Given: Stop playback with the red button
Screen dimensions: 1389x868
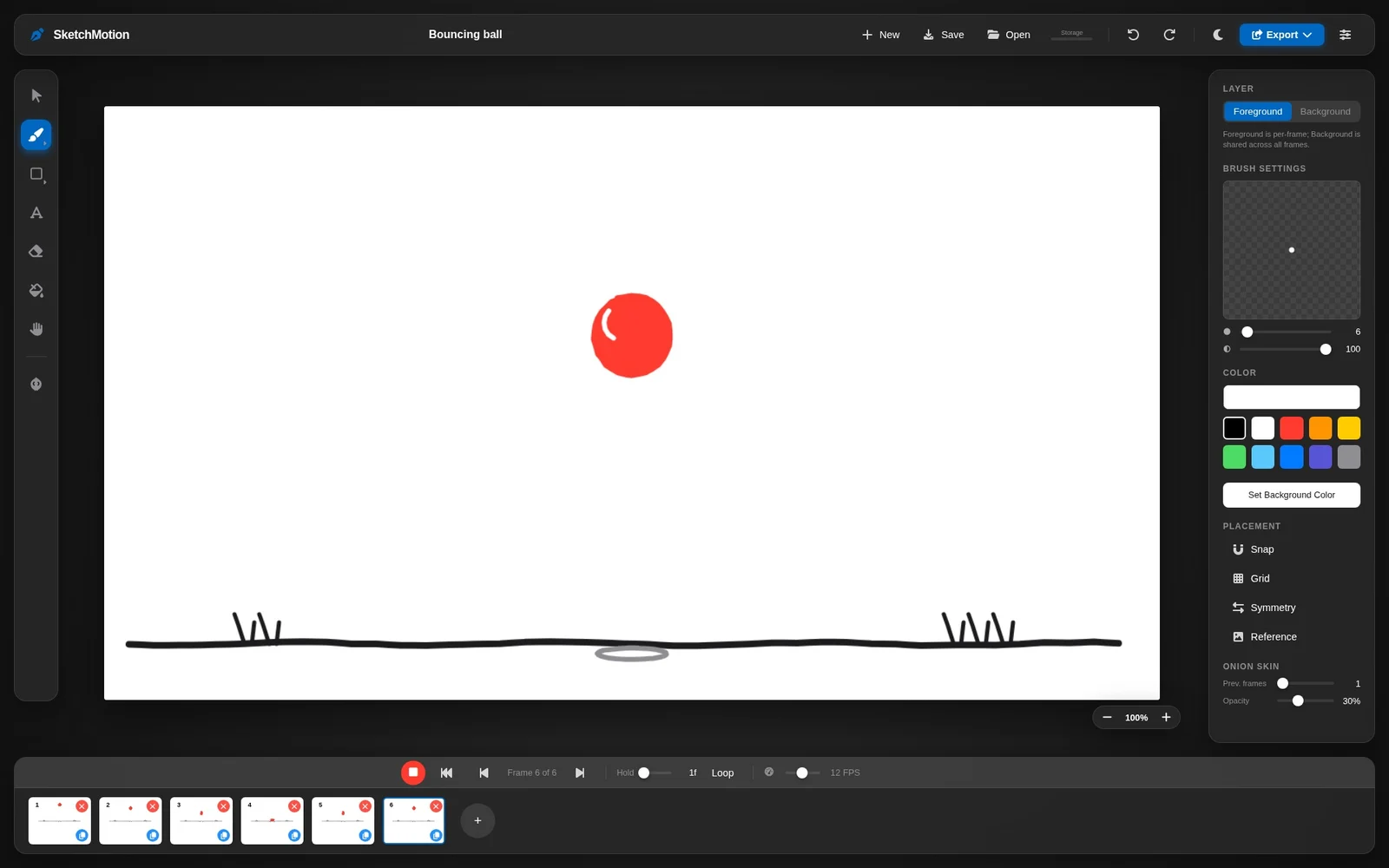Looking at the screenshot, I should (x=413, y=772).
